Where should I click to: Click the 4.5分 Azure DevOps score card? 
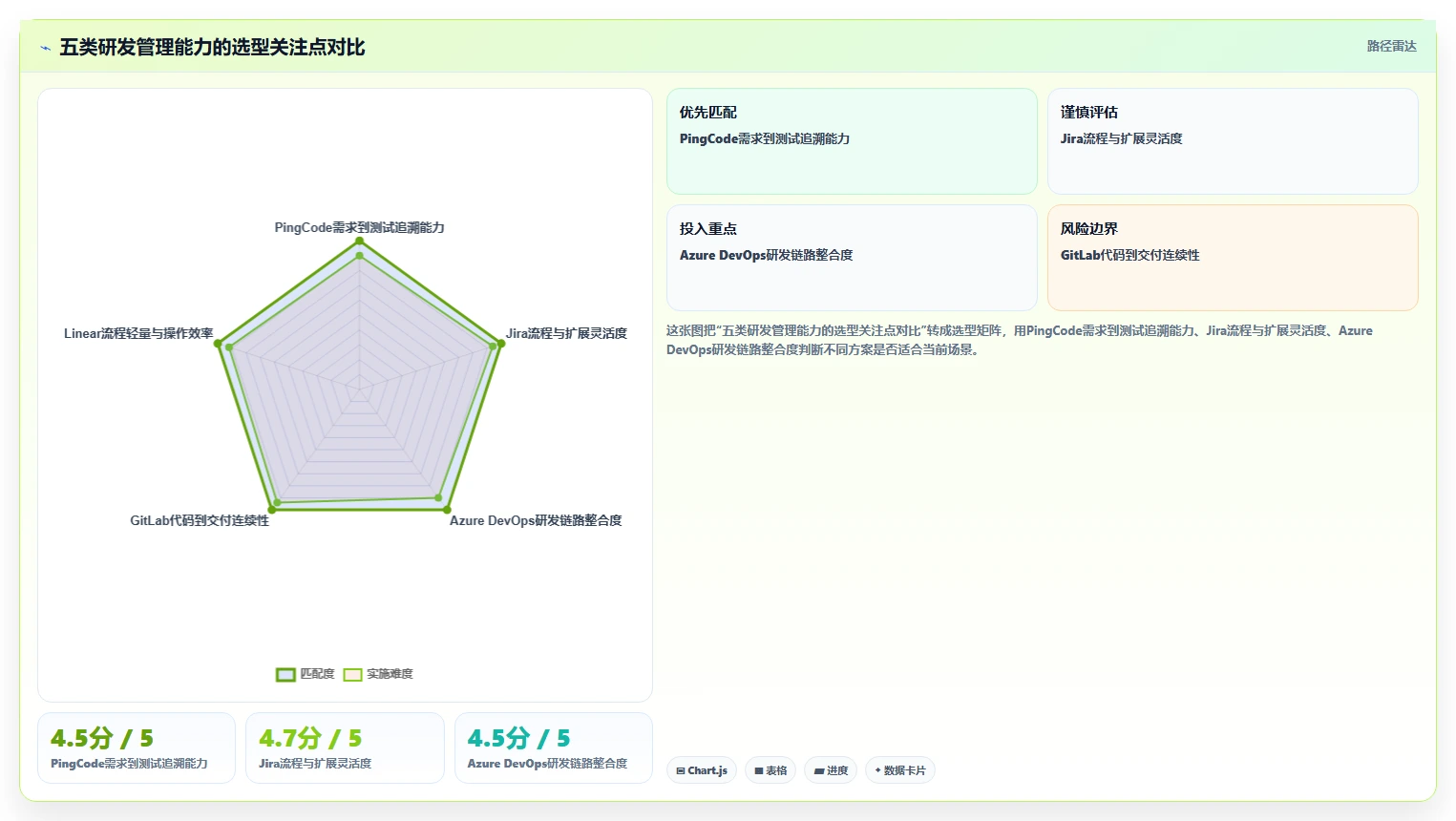click(x=554, y=748)
